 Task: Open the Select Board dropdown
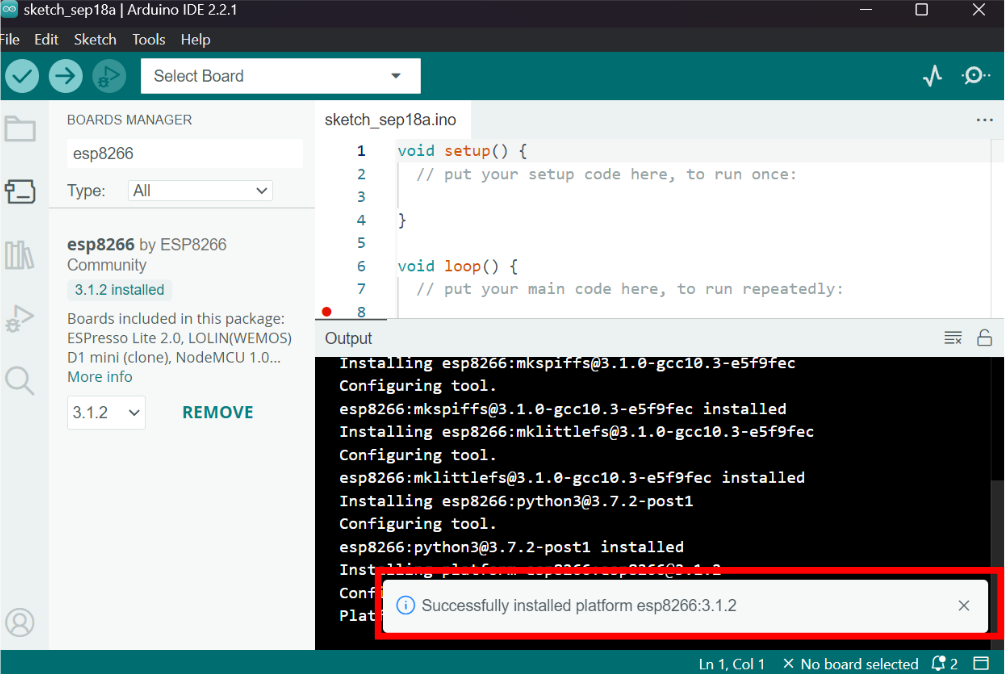[x=281, y=76]
